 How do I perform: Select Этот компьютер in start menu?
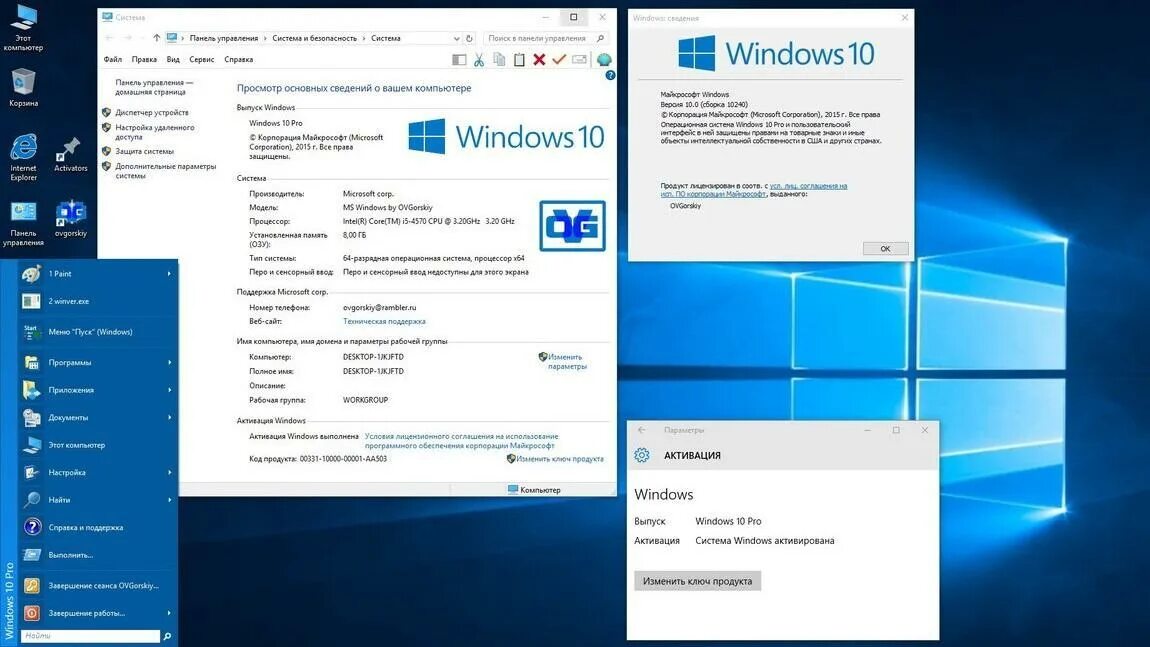[x=98, y=445]
